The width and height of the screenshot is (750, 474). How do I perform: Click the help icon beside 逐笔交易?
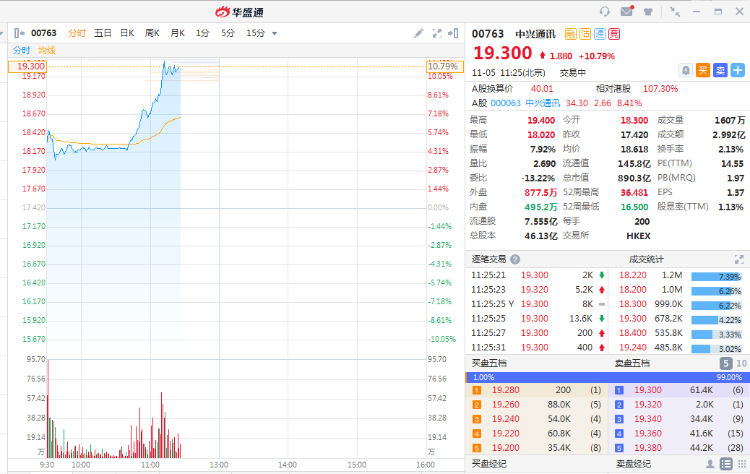coord(515,259)
